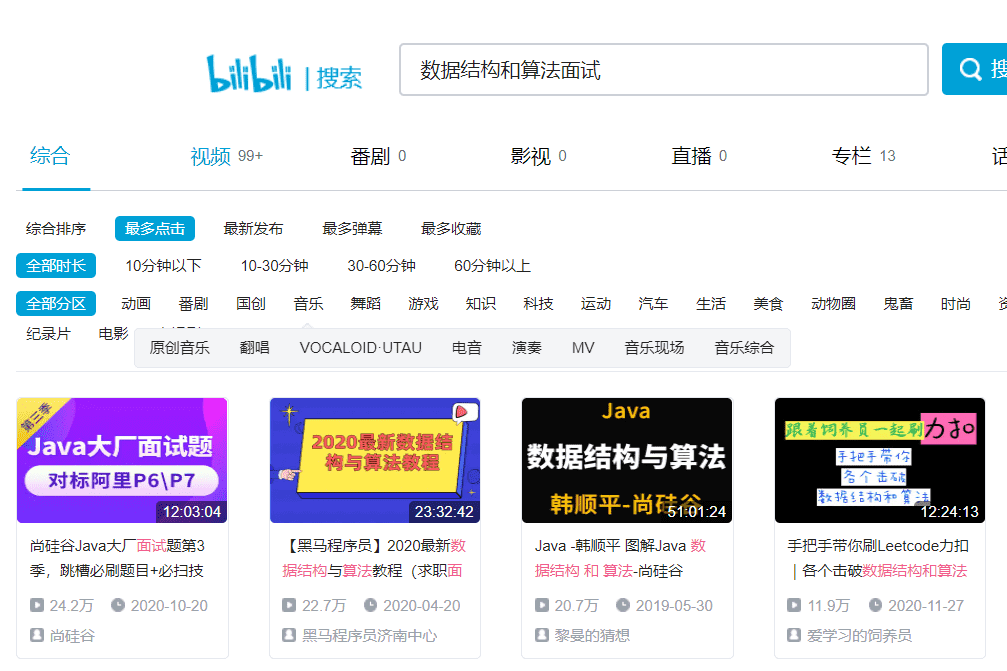Choose 电音 in the music submenu

[x=466, y=348]
